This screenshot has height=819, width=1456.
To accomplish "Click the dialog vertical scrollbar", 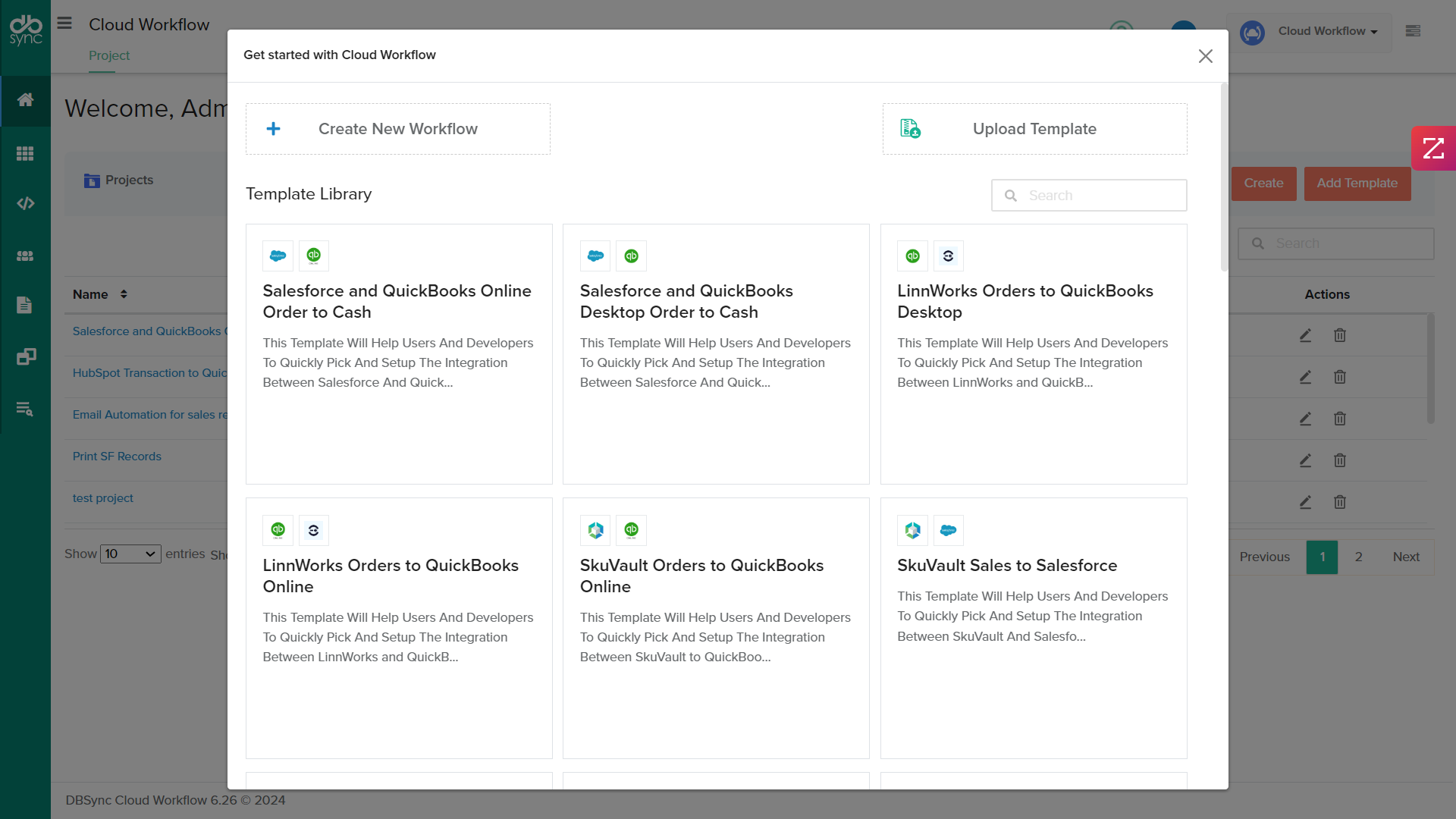I will coord(1224,178).
